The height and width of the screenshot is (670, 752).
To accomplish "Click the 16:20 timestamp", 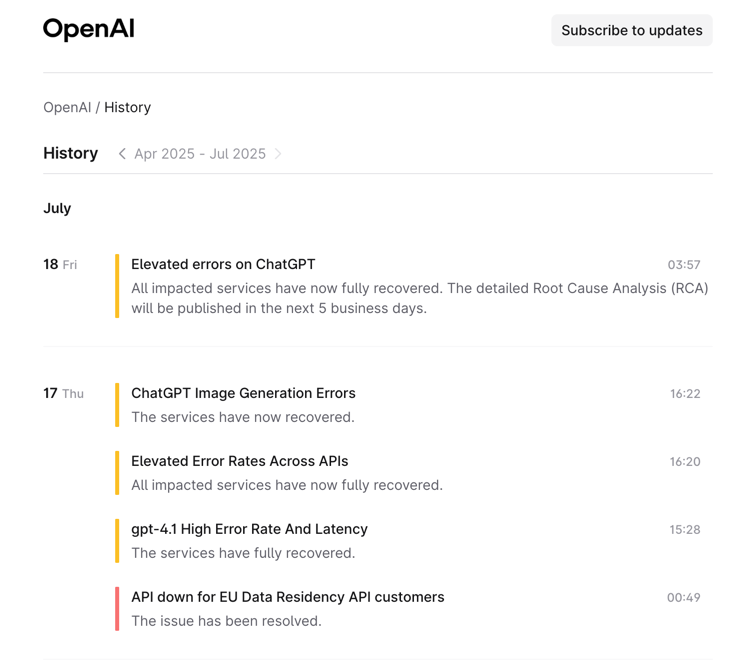I will click(x=685, y=462).
